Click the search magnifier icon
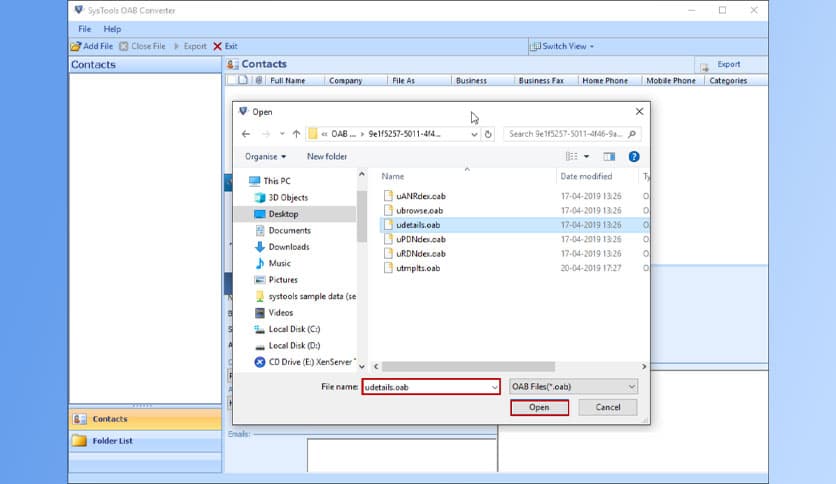 tap(632, 134)
